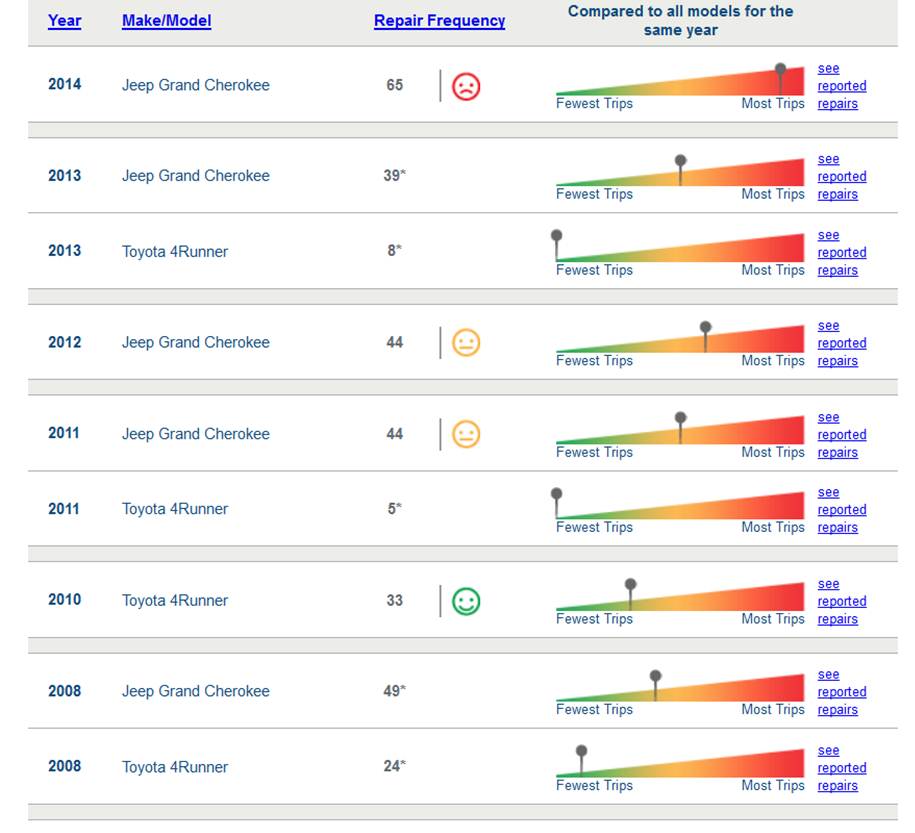
Task: Click the neutral face icon for 2011 Jeep
Action: pos(466,434)
